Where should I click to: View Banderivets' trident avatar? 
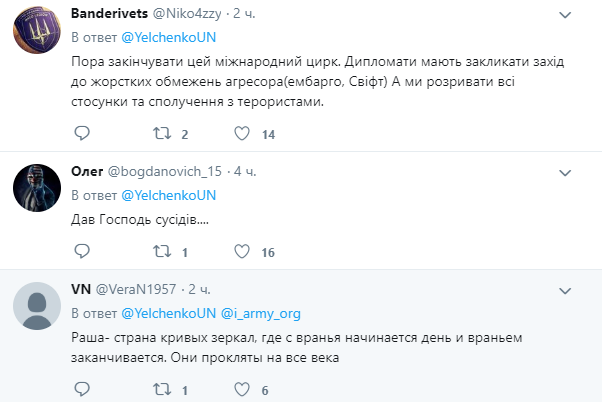37,30
